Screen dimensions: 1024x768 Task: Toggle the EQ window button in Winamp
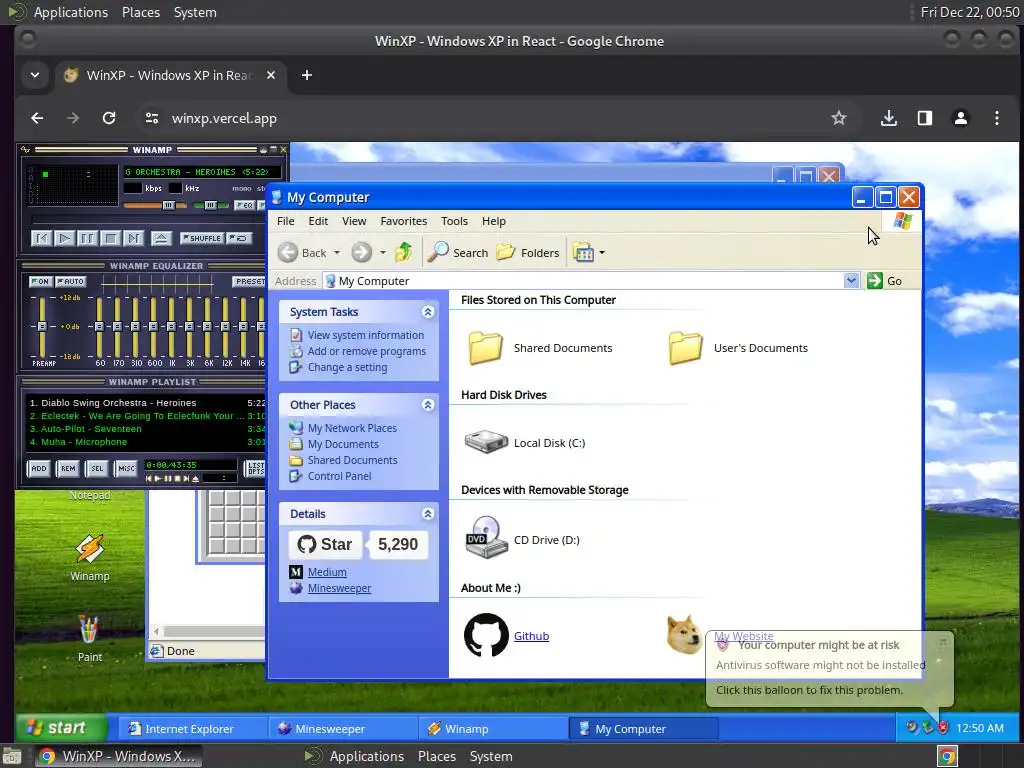244,205
